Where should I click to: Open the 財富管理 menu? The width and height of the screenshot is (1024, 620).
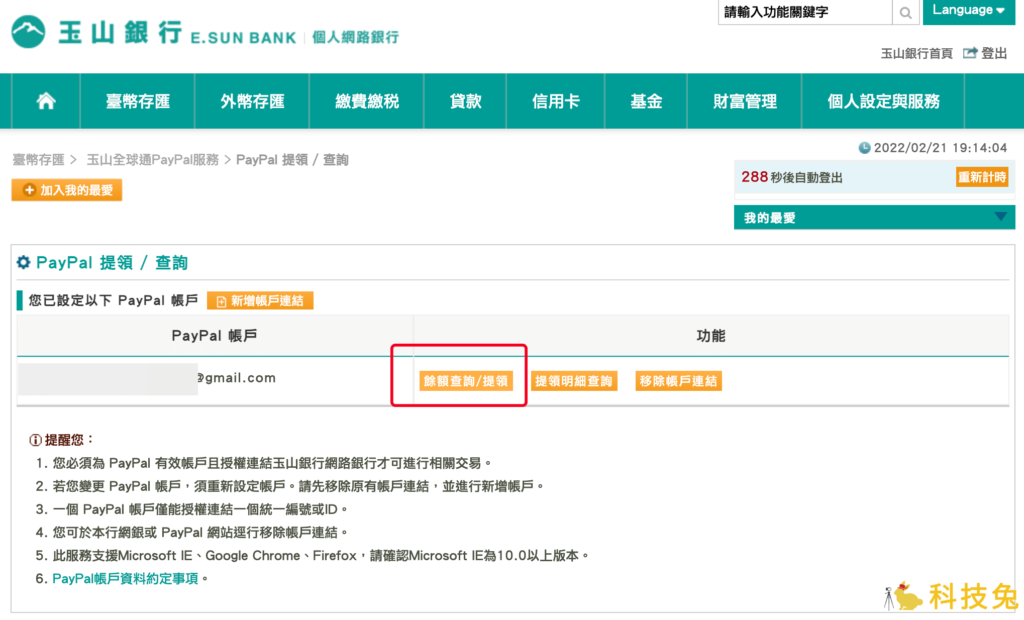coord(744,101)
